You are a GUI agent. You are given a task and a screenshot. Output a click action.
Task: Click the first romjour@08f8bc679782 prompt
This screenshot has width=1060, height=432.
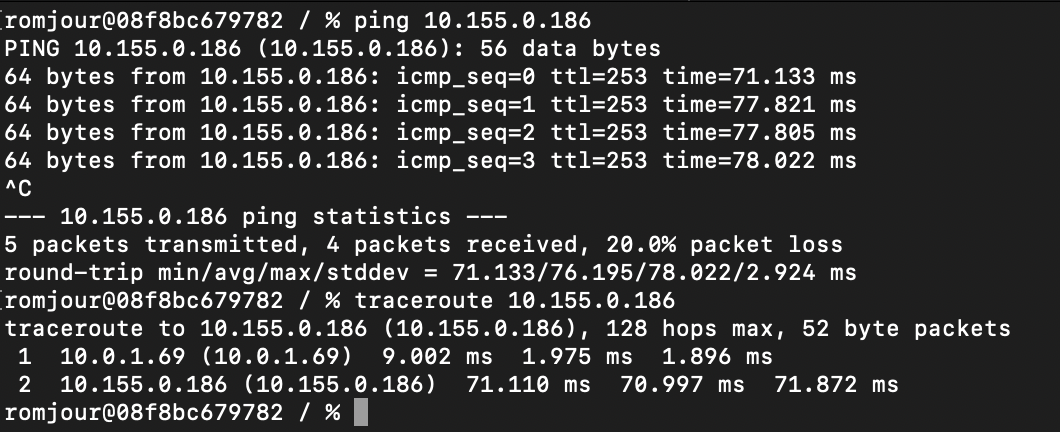pos(143,21)
